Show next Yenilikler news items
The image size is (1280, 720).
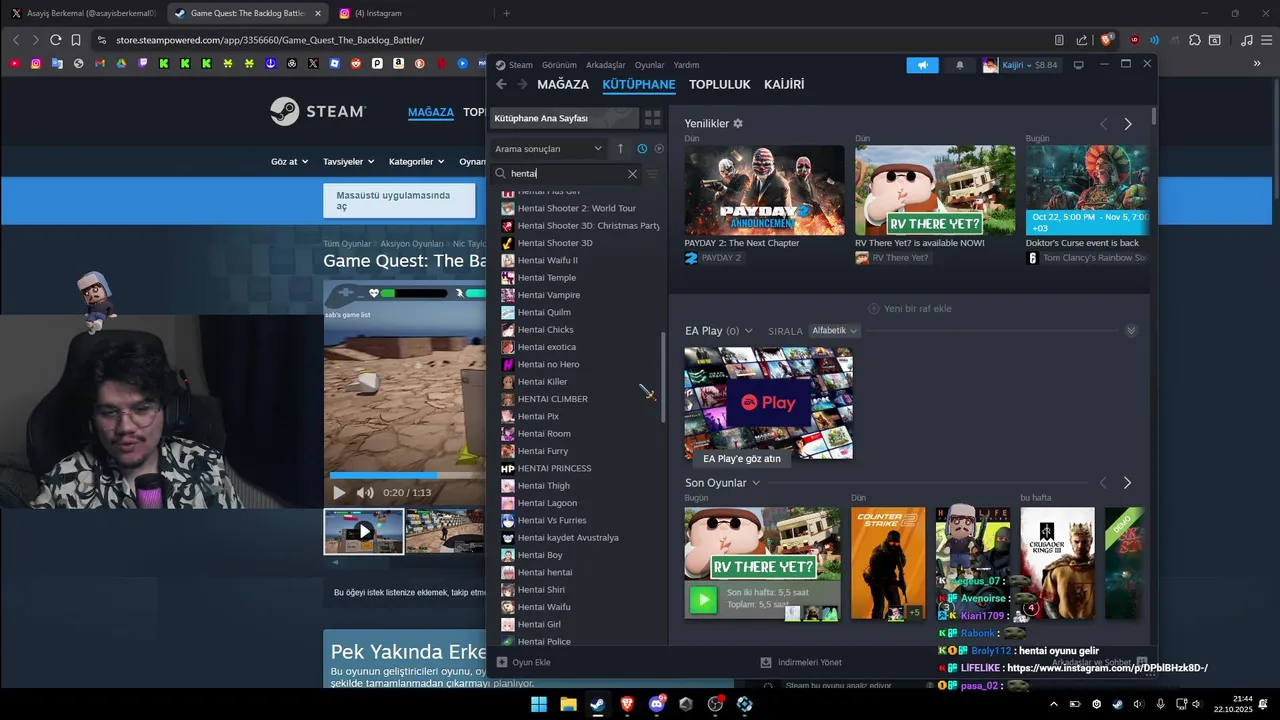tap(1128, 124)
